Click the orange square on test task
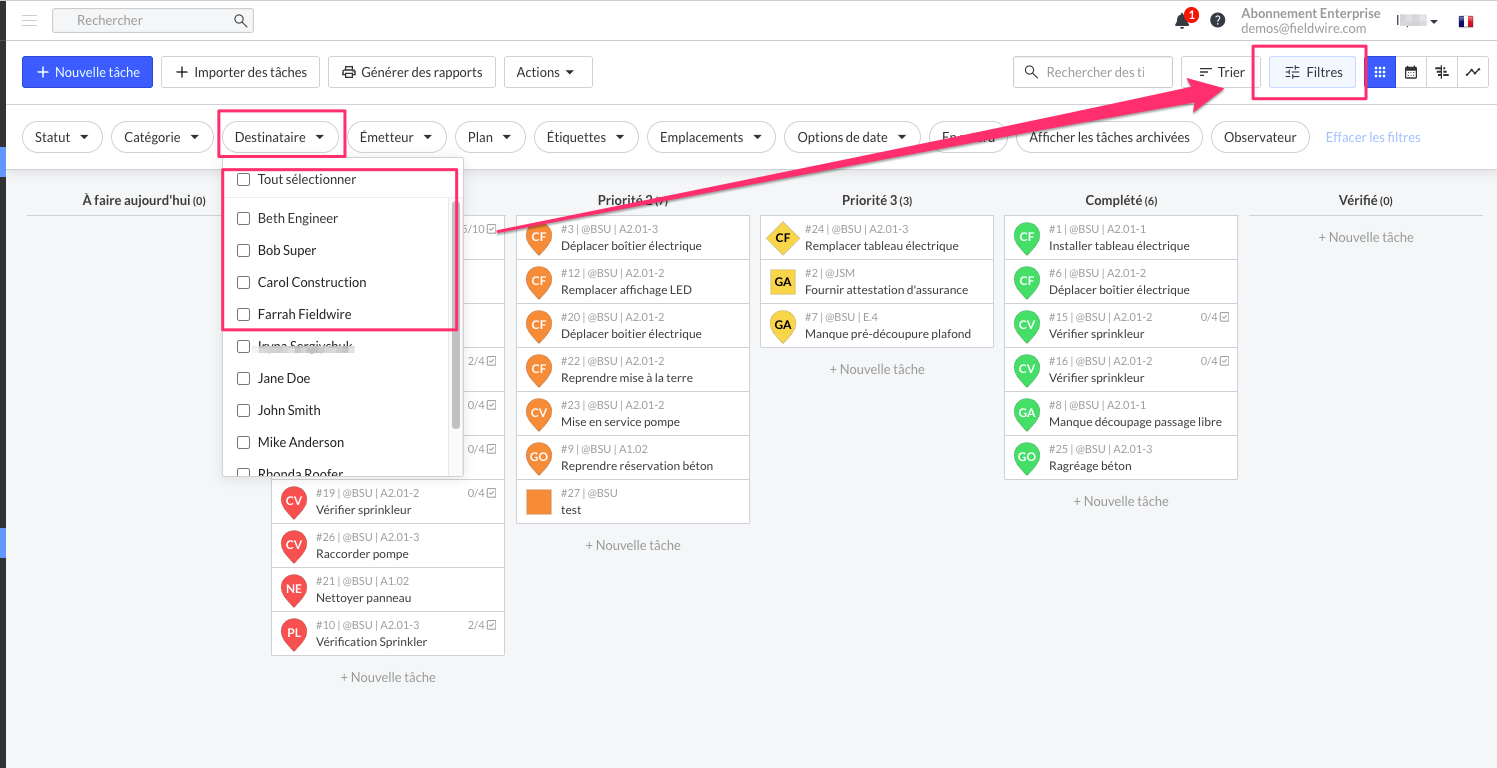The width and height of the screenshot is (1497, 768). [x=539, y=501]
